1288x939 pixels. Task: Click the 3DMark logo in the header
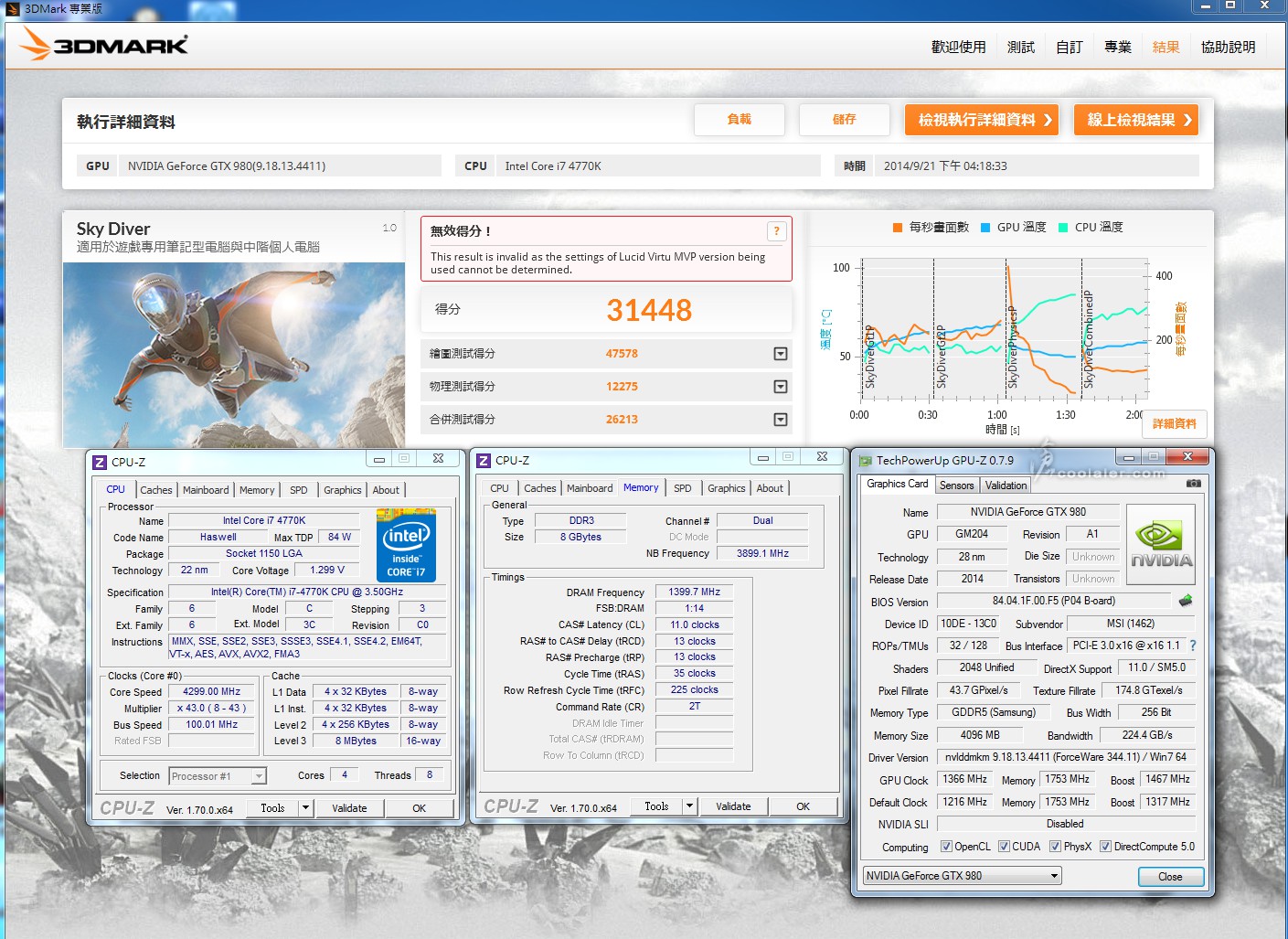tap(104, 44)
